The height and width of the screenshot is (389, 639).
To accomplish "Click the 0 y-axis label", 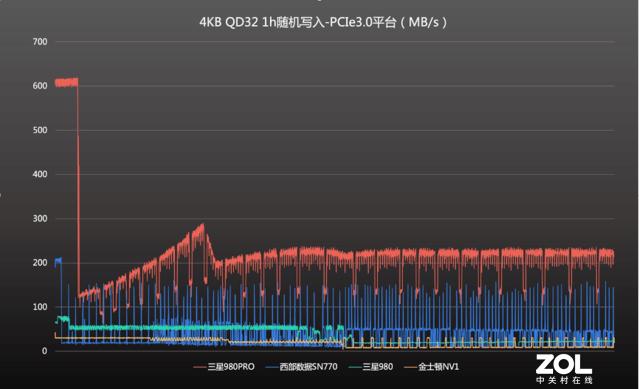I will [x=44, y=351].
